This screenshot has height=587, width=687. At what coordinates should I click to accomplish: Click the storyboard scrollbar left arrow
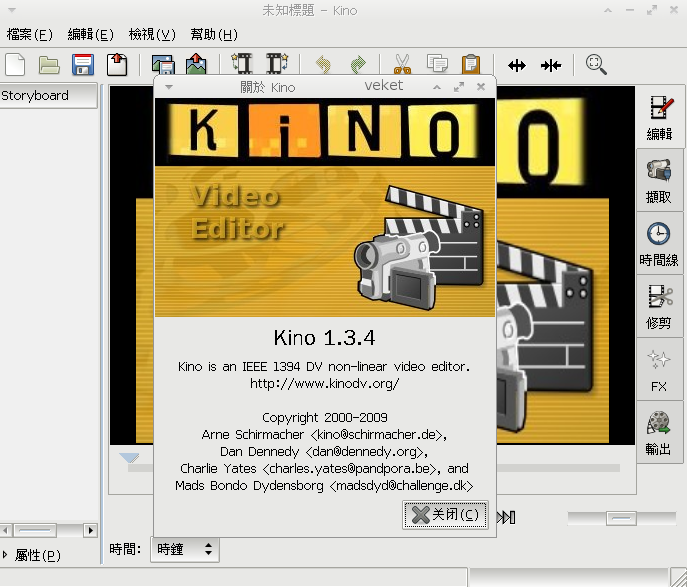click(x=6, y=530)
